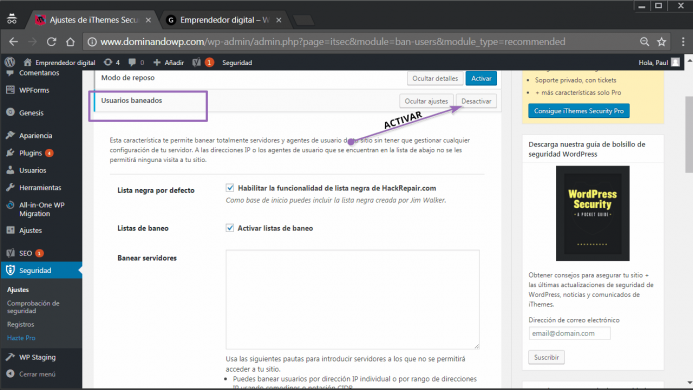Image resolution: width=693 pixels, height=390 pixels.
Task: Click Activar for Modo de reposo
Action: pos(481,78)
